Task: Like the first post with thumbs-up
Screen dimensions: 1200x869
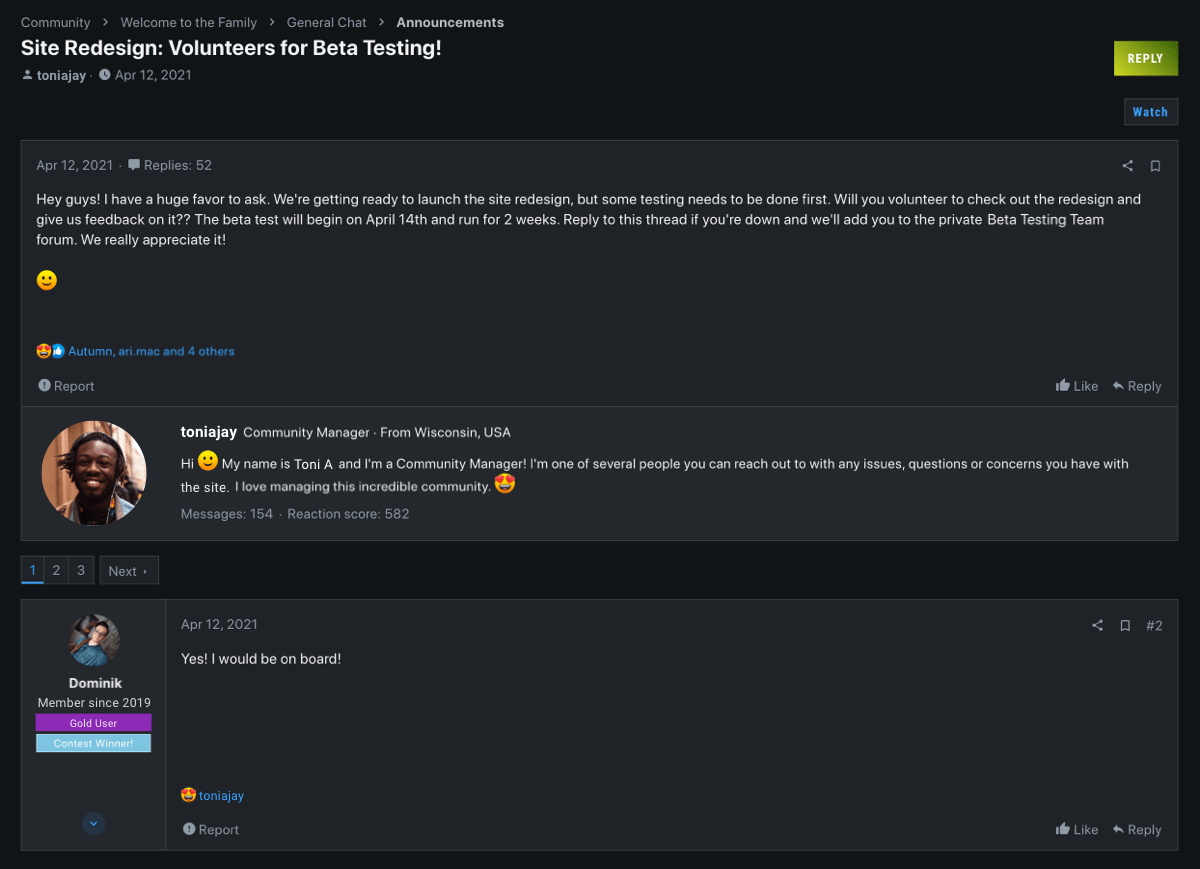Action: (x=1077, y=386)
